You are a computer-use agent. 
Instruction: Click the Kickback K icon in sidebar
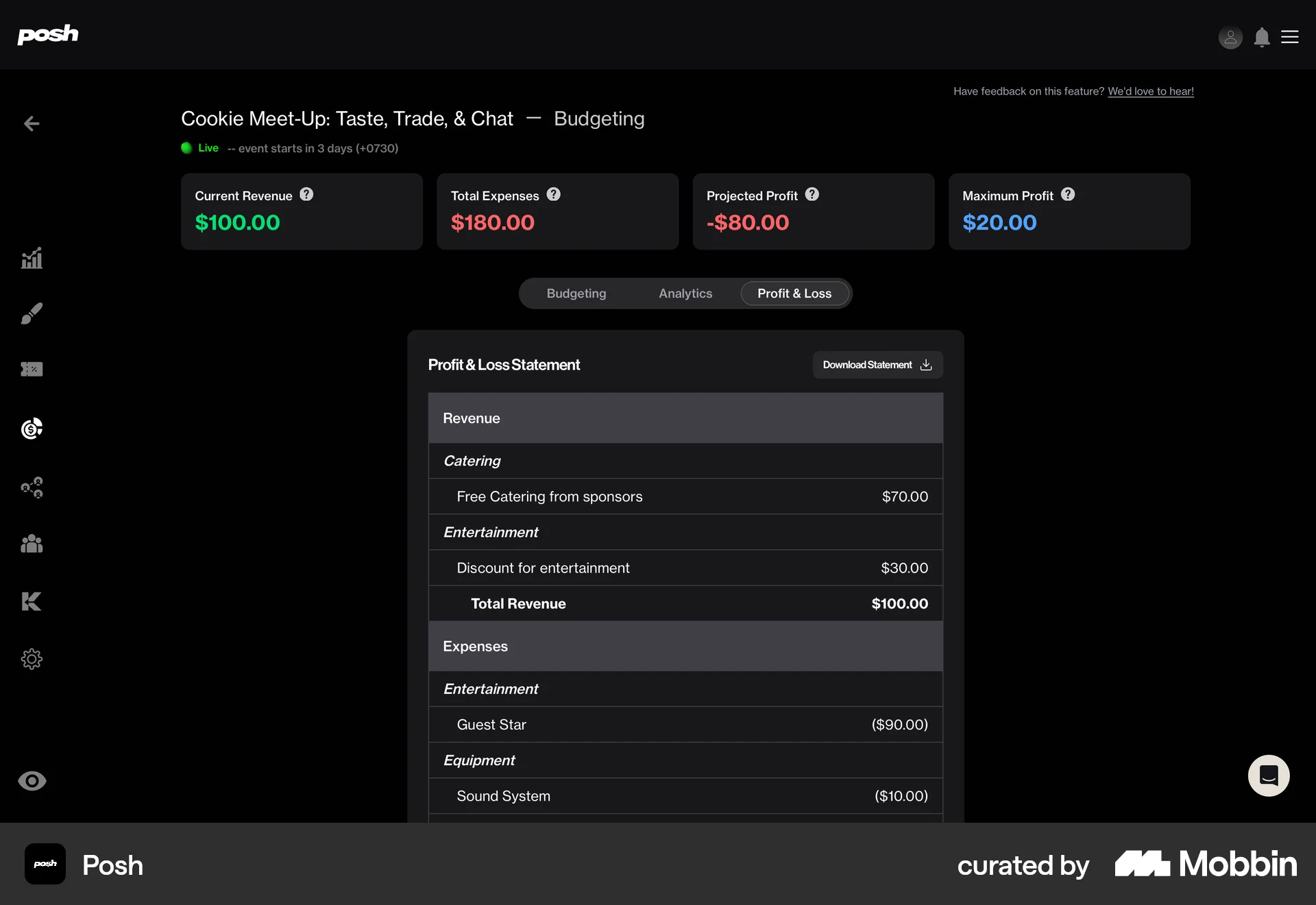coord(32,602)
